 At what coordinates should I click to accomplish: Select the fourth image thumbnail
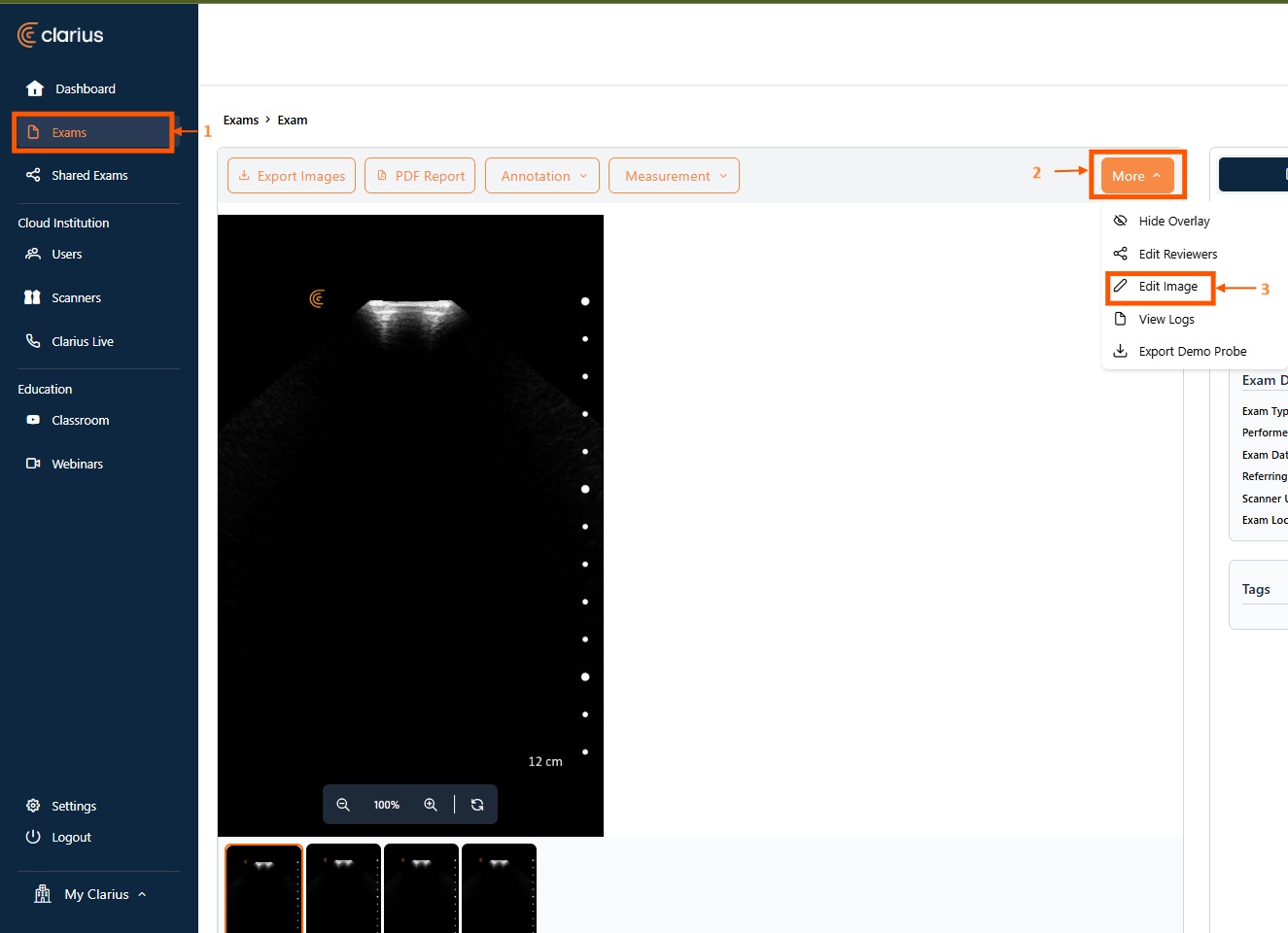point(499,888)
